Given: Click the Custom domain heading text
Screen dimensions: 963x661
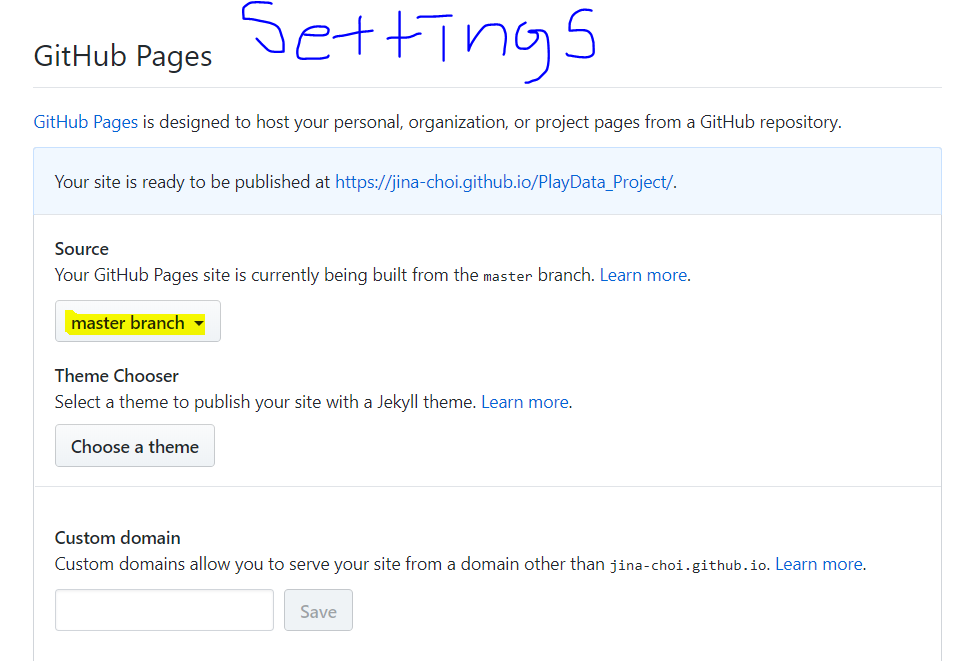Looking at the screenshot, I should 117,538.
